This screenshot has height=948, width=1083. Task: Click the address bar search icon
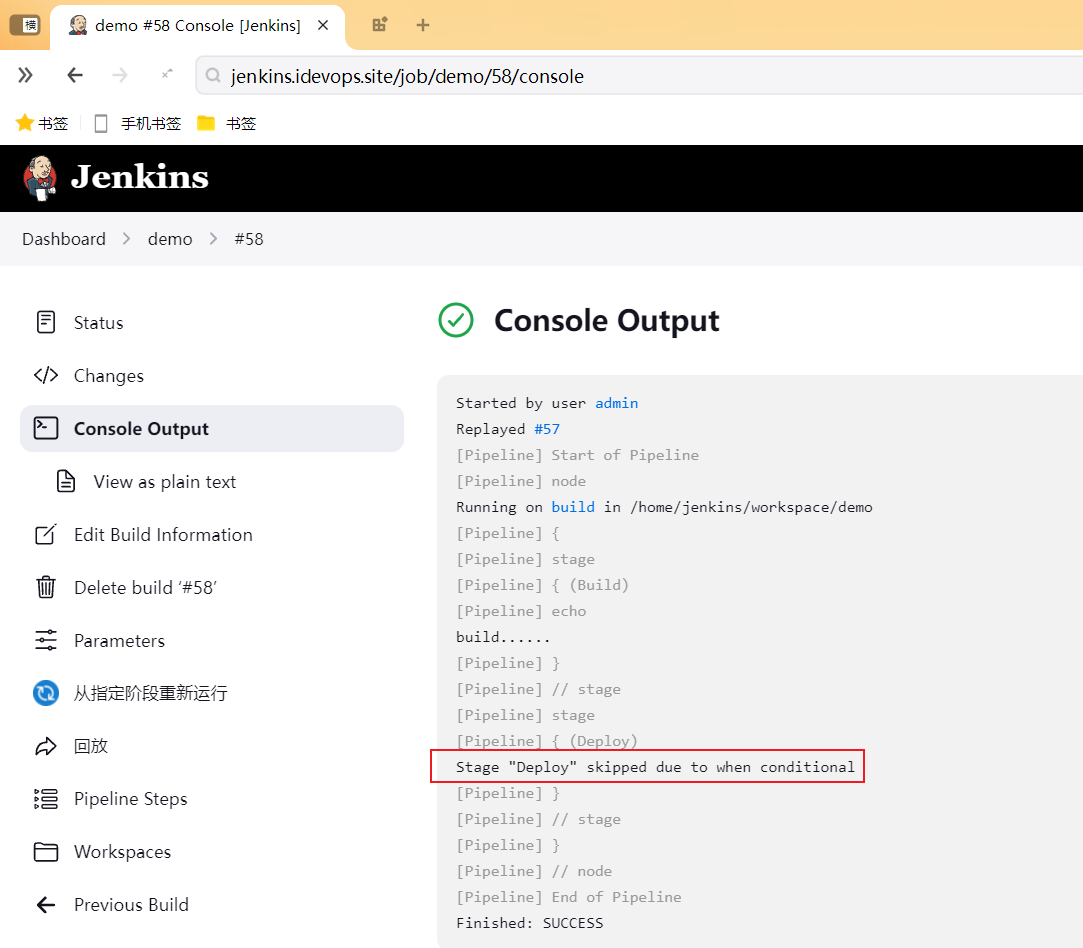(213, 76)
